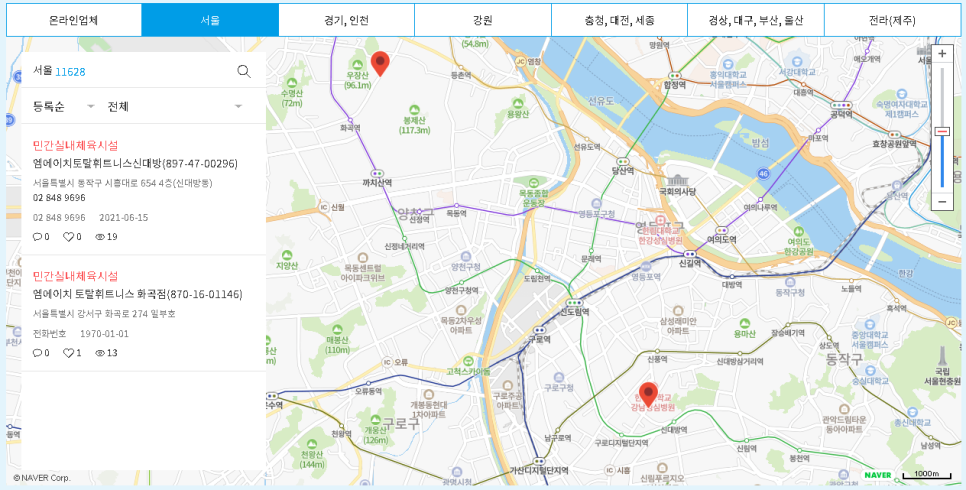Image resolution: width=966 pixels, height=490 pixels.
Task: Click 신길역 station marker on map
Action: (x=689, y=253)
